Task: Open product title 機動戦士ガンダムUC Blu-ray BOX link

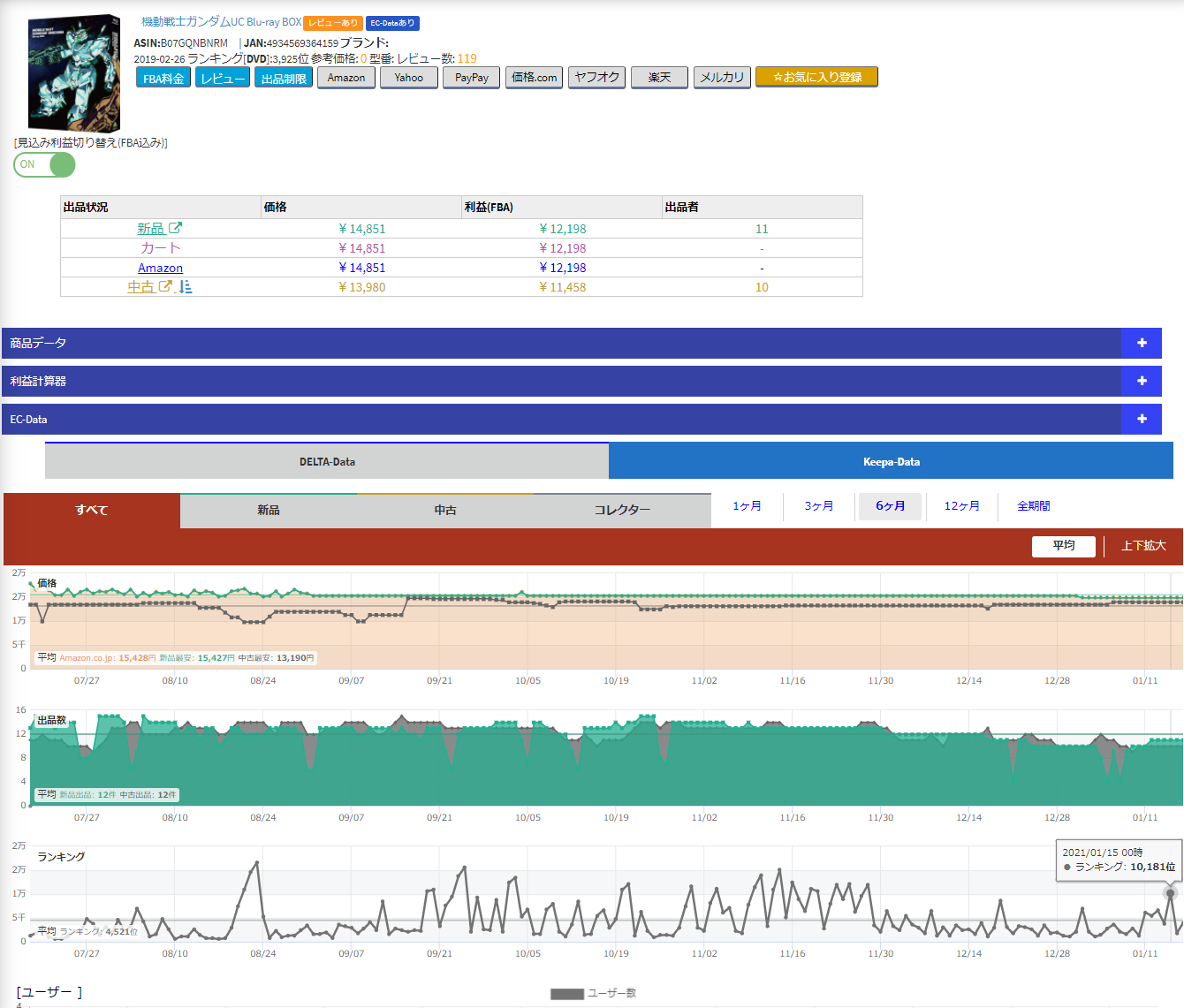Action: [222, 22]
